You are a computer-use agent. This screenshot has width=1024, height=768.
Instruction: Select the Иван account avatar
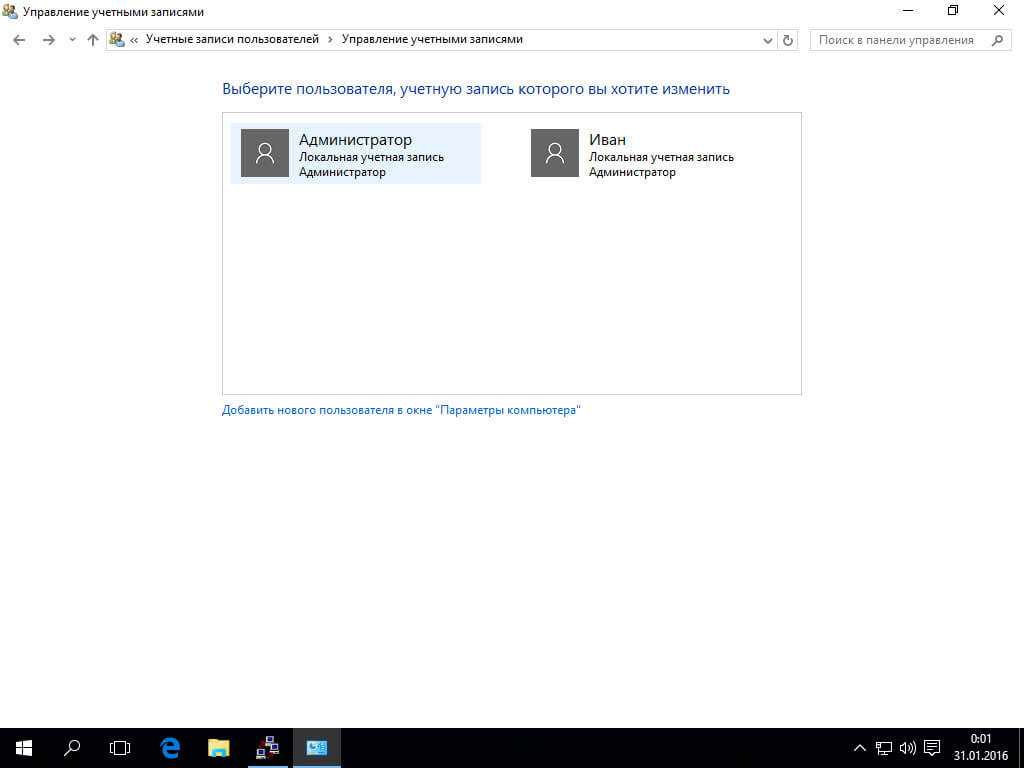555,153
